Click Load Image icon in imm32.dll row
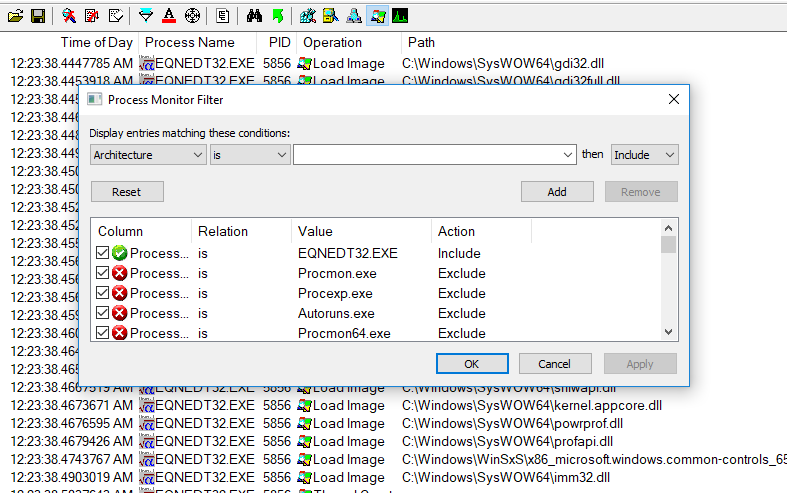This screenshot has width=787, height=493. pos(304,477)
